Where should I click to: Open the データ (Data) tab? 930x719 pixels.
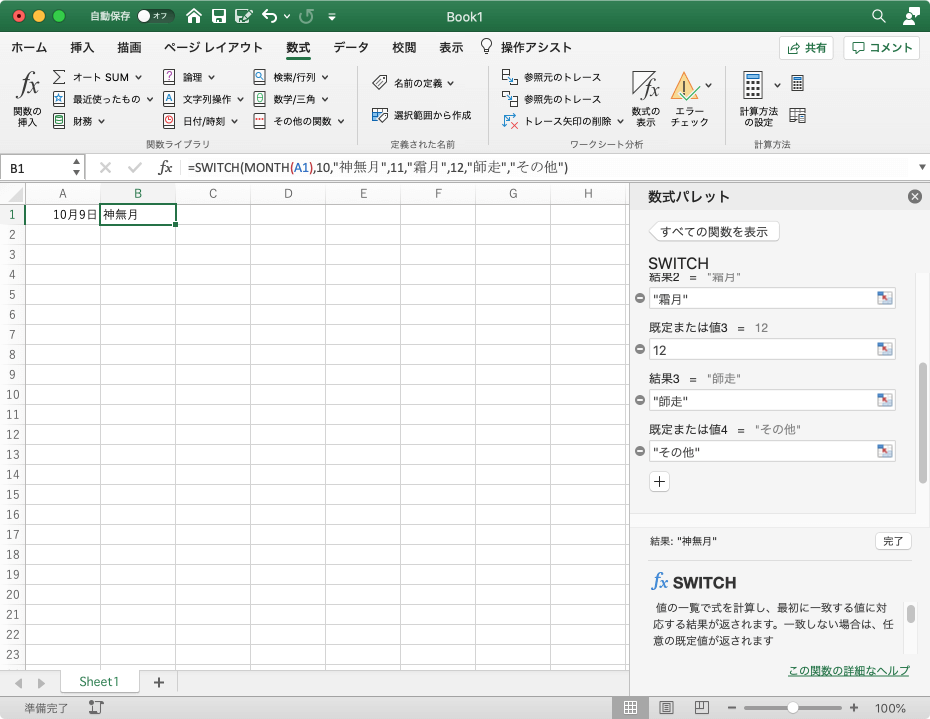point(351,47)
